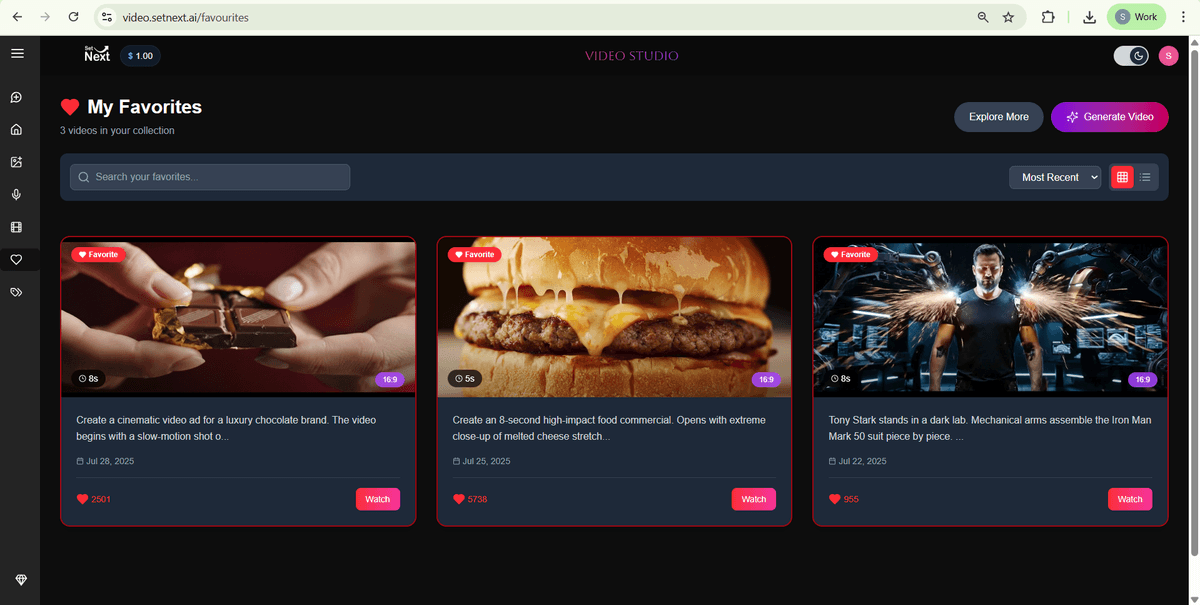Switch to list view layout
Image resolution: width=1200 pixels, height=605 pixels.
pos(1145,177)
